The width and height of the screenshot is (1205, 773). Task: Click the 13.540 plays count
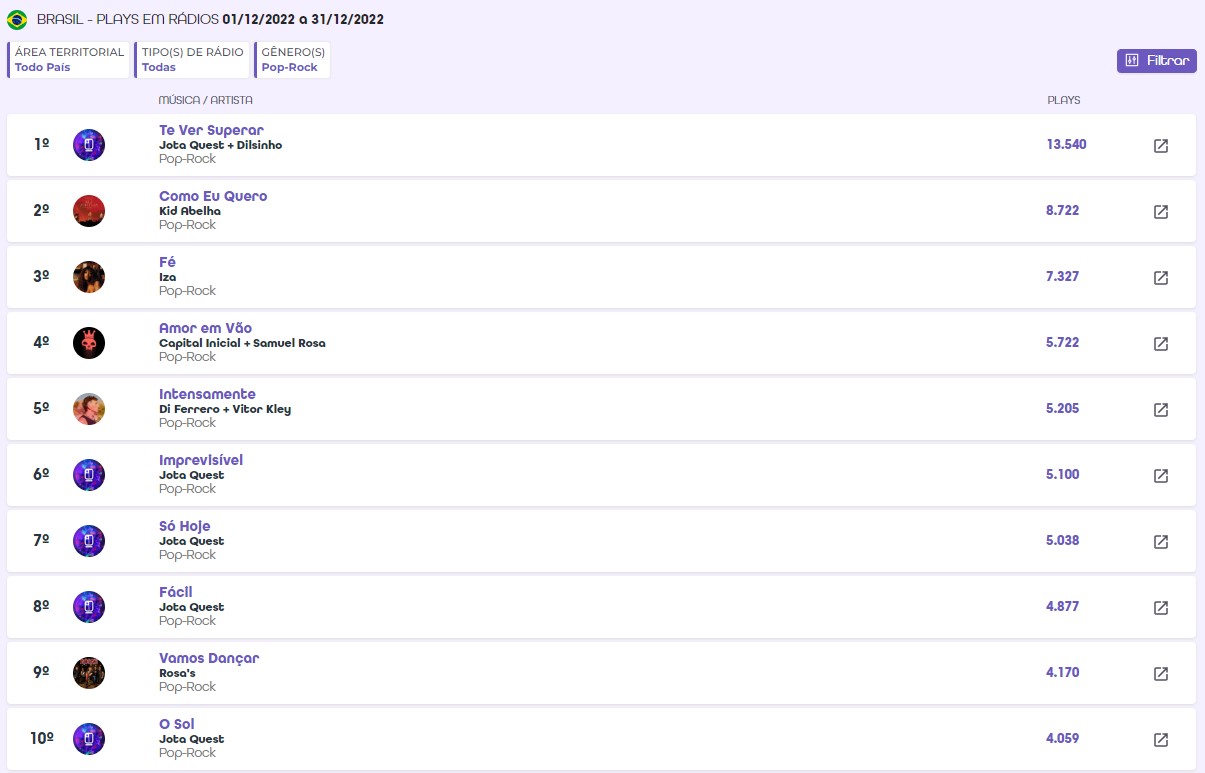tap(1066, 144)
